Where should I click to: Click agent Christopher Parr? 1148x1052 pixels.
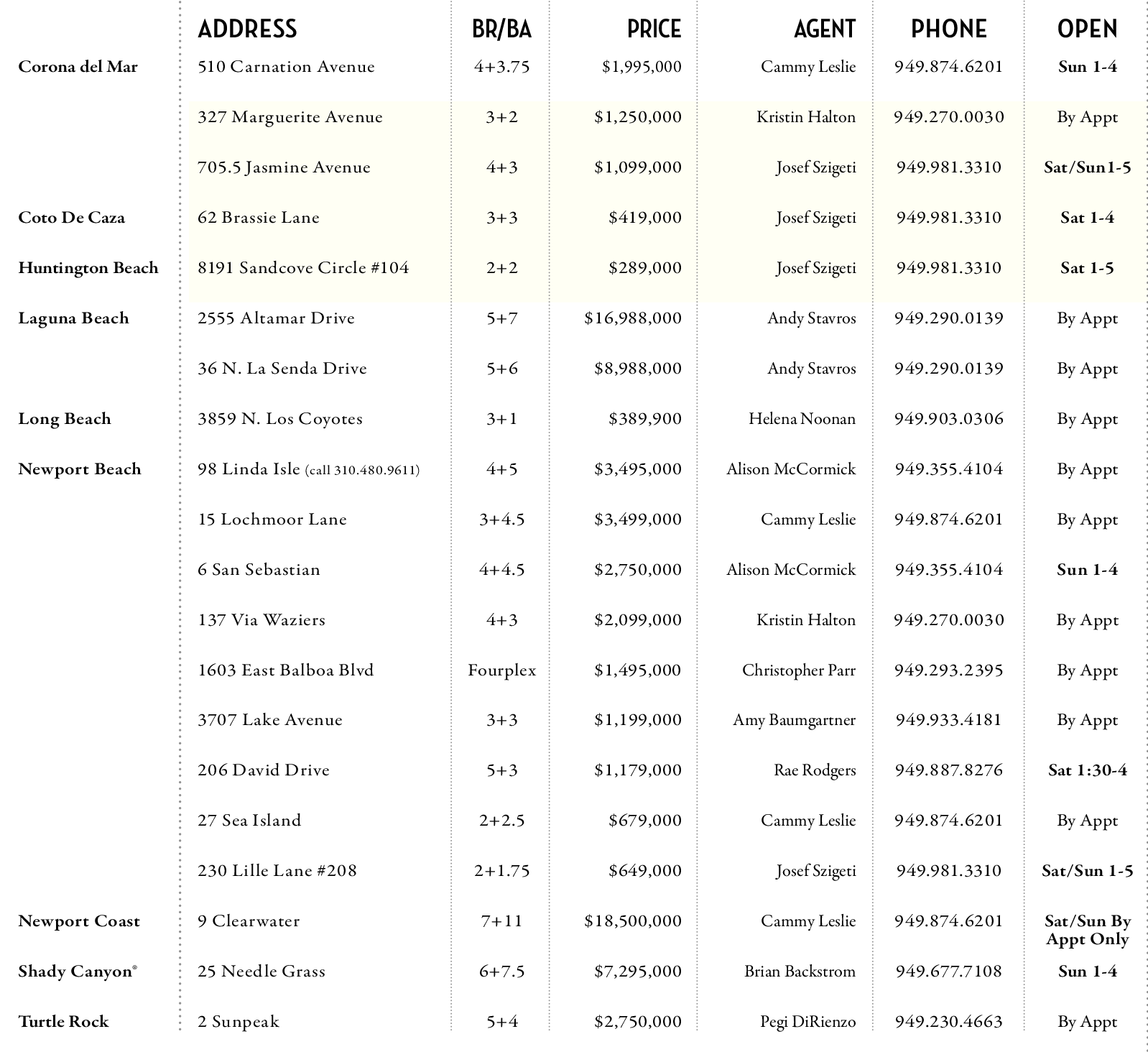pyautogui.click(x=798, y=670)
